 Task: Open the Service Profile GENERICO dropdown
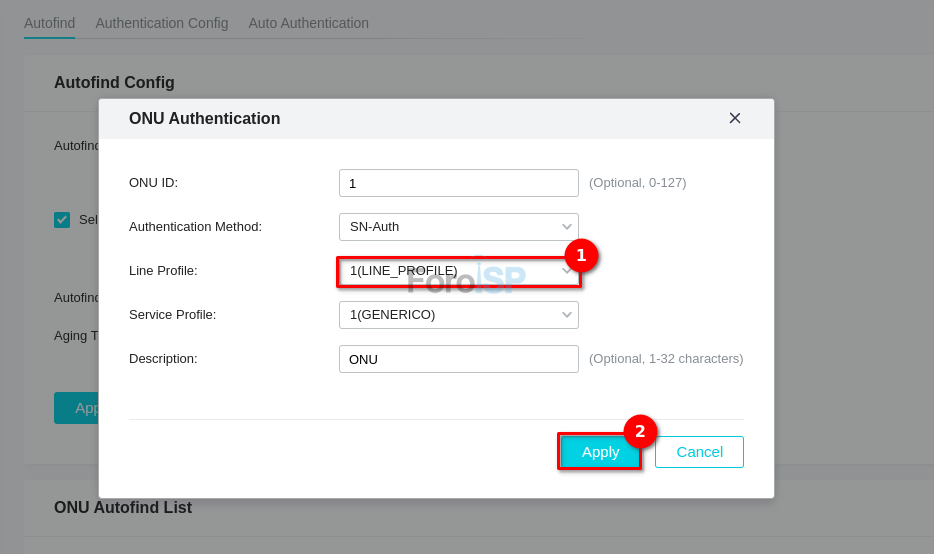[458, 315]
